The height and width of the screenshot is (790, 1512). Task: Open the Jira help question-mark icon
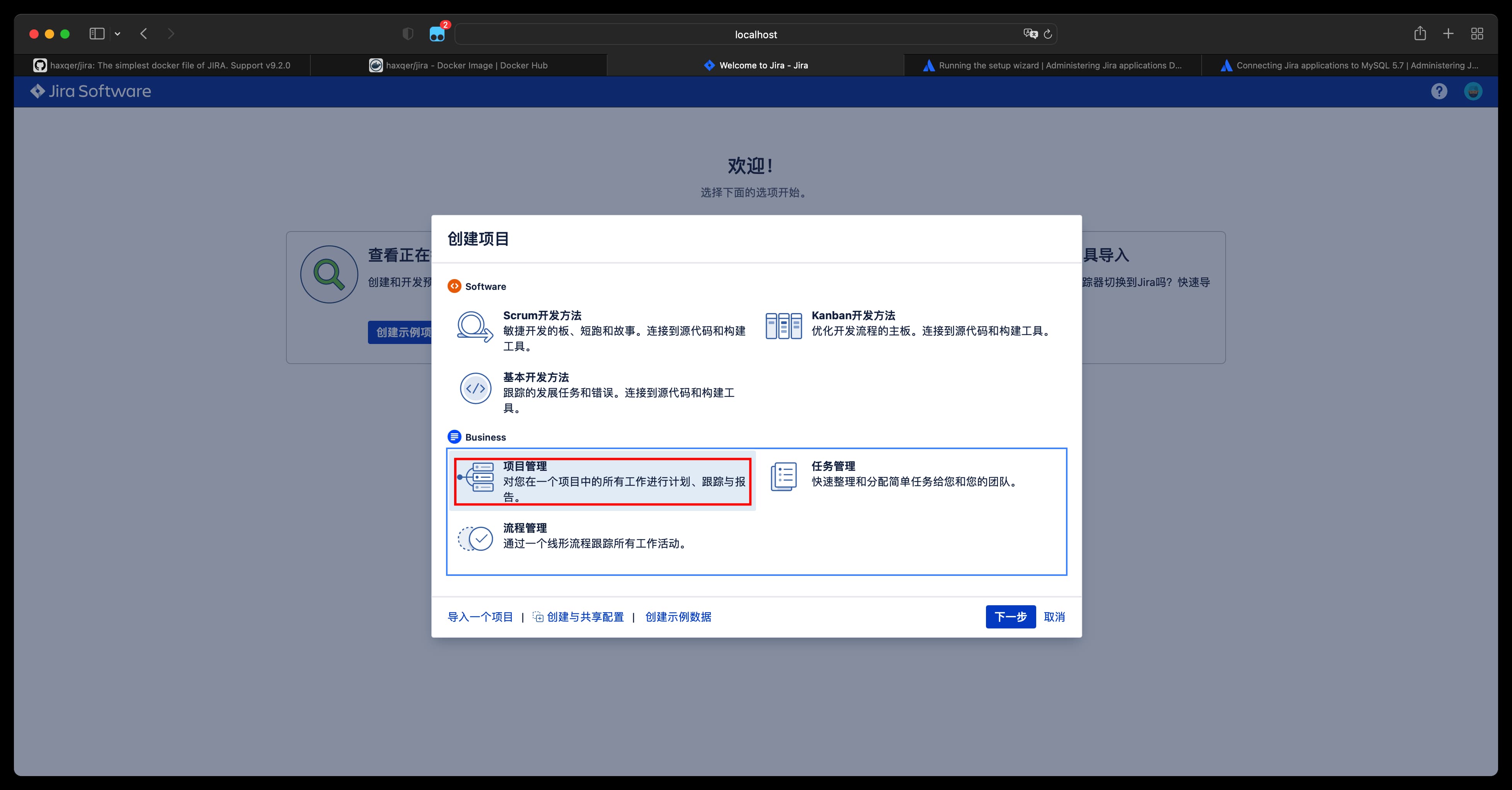(1439, 91)
